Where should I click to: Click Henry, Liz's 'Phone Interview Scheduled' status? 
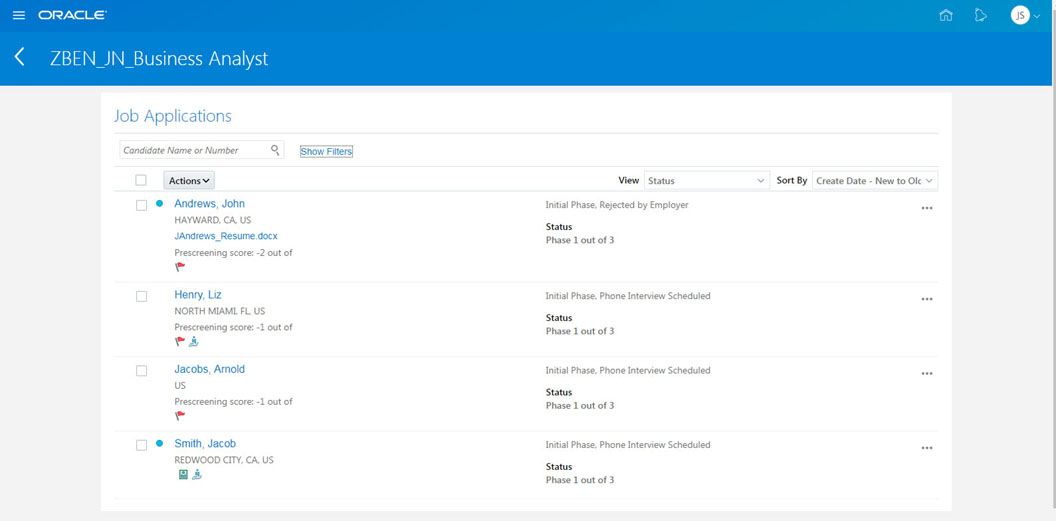click(655, 296)
